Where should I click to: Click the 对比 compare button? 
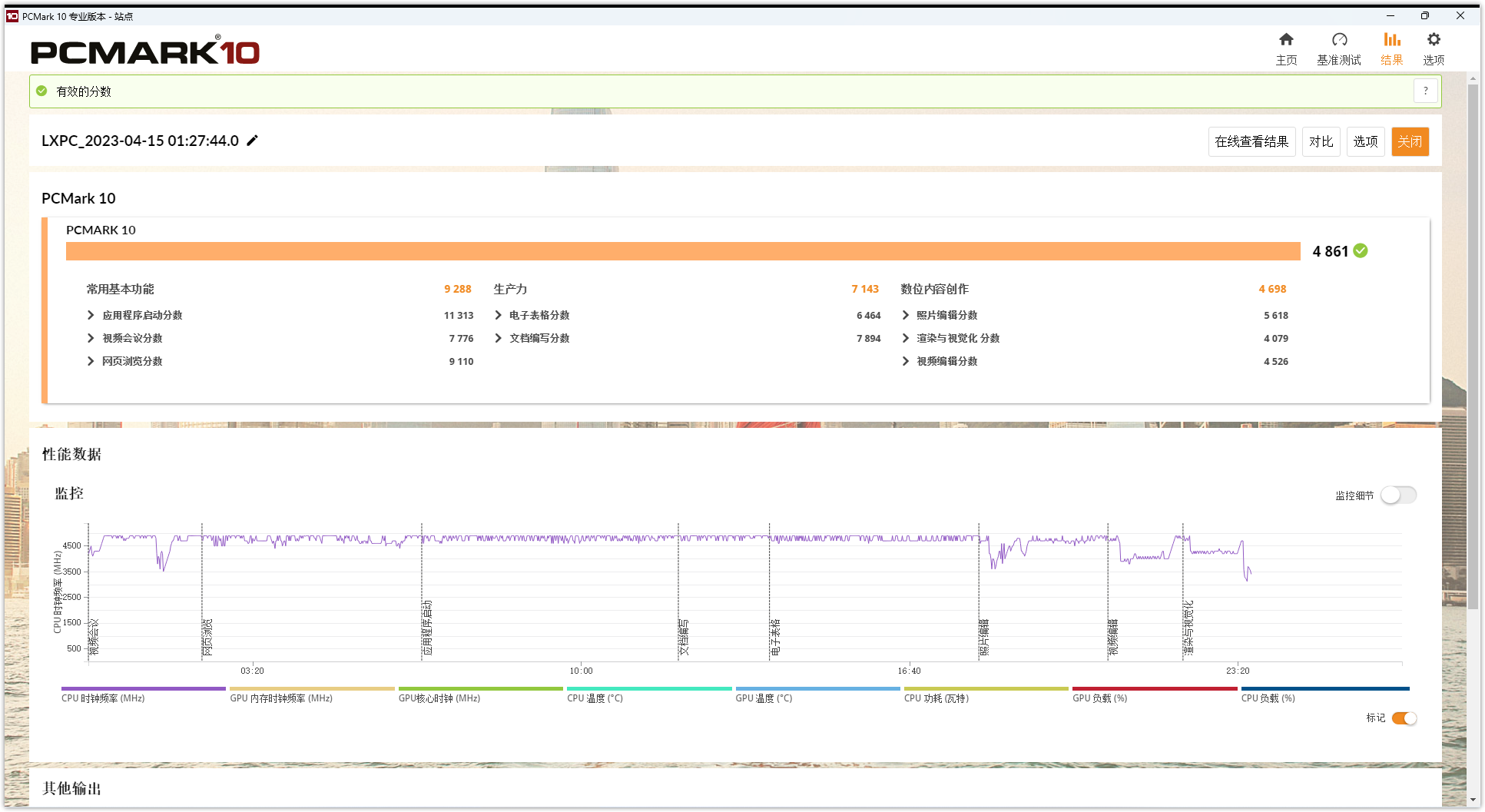1321,141
